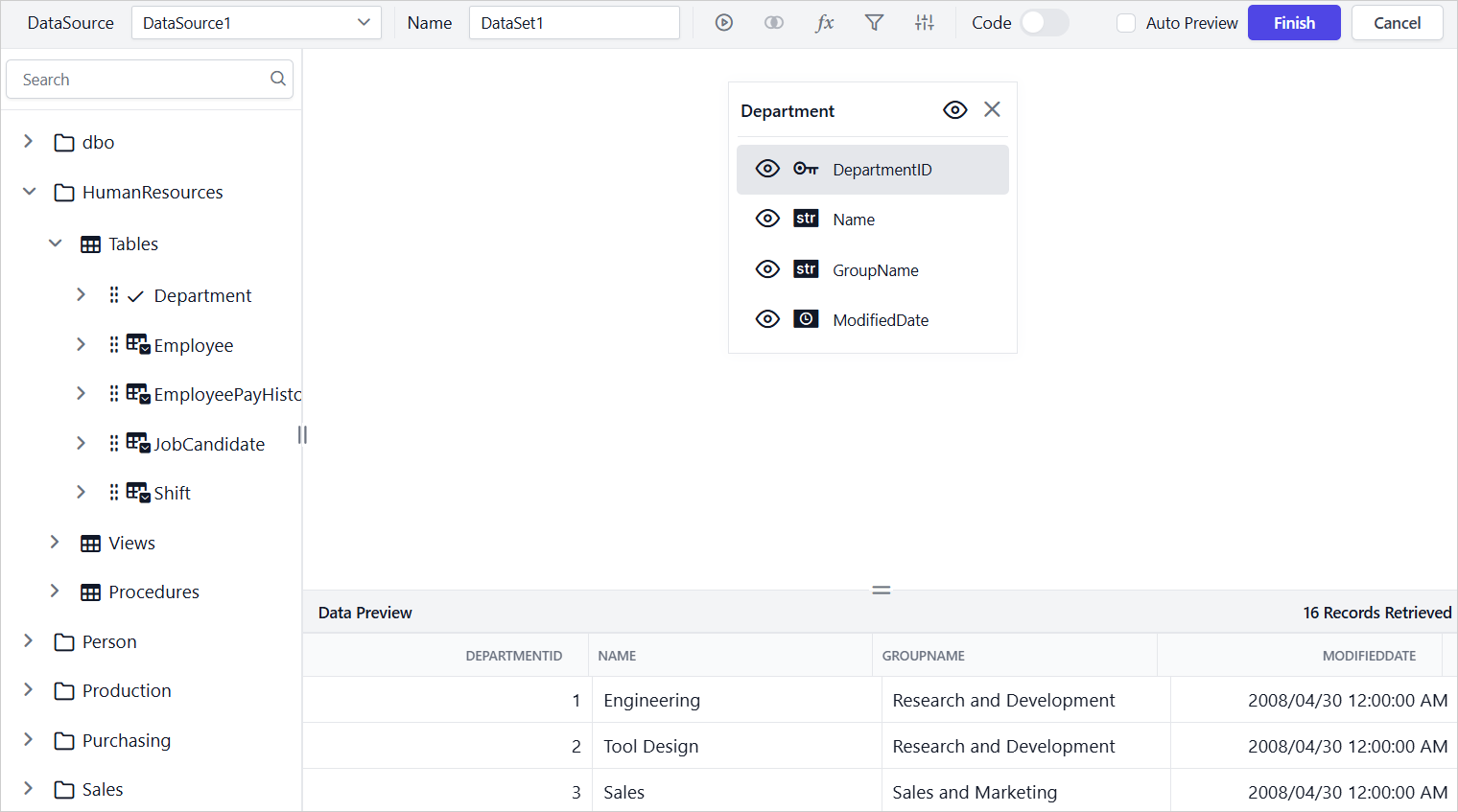This screenshot has height=812, width=1458.
Task: Expand the Employee table node
Action: [82, 344]
